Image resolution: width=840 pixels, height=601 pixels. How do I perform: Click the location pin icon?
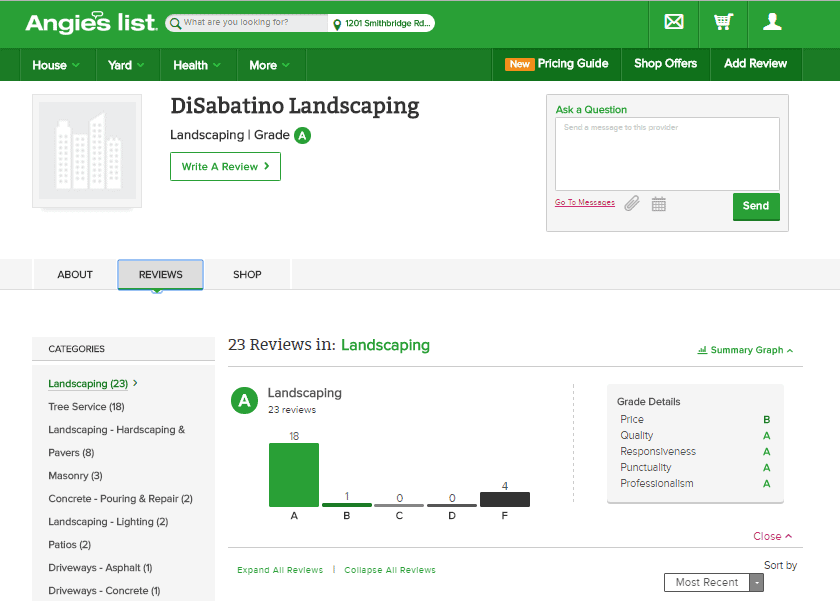pos(337,24)
